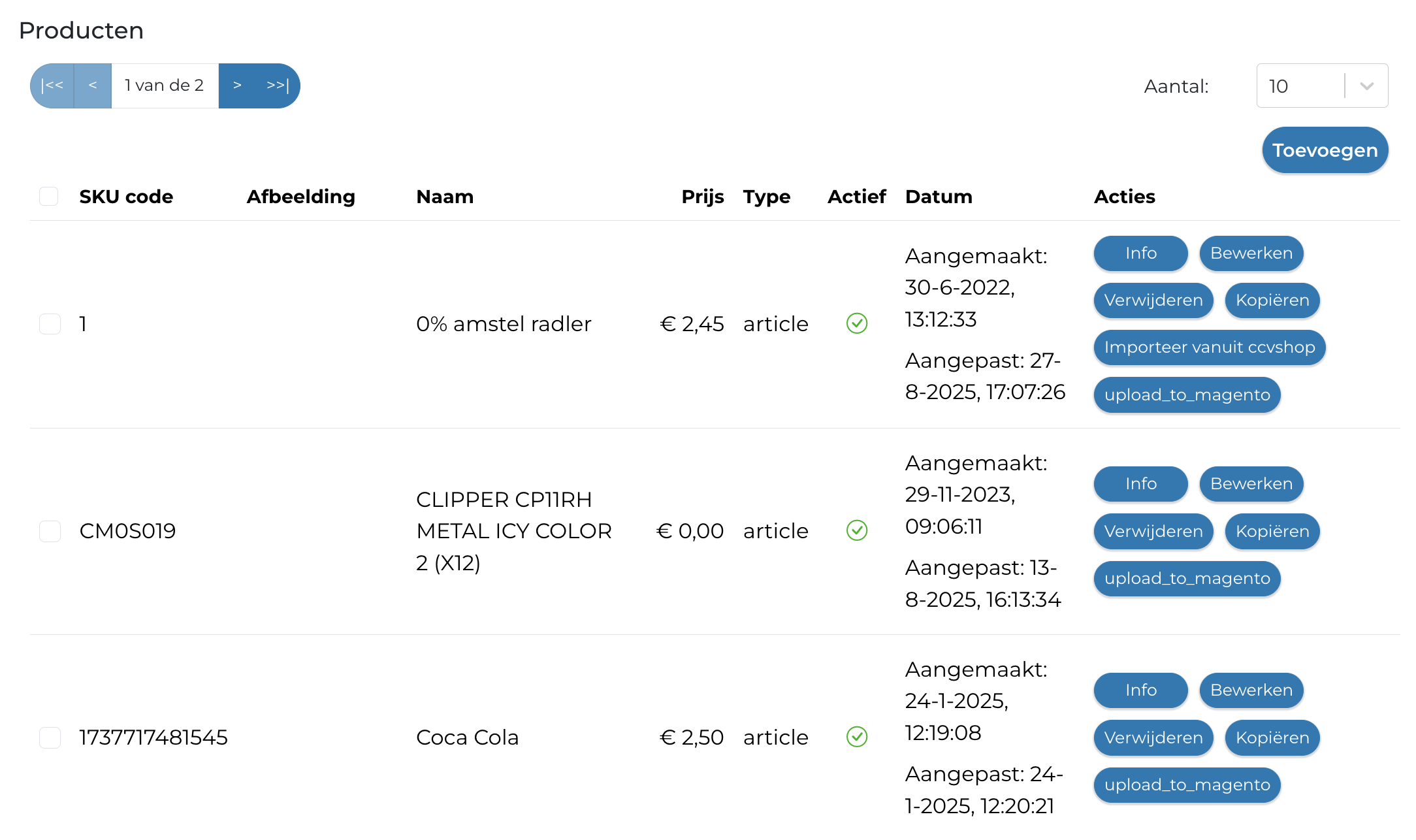Check the row checkbox for SKU 1

[50, 323]
